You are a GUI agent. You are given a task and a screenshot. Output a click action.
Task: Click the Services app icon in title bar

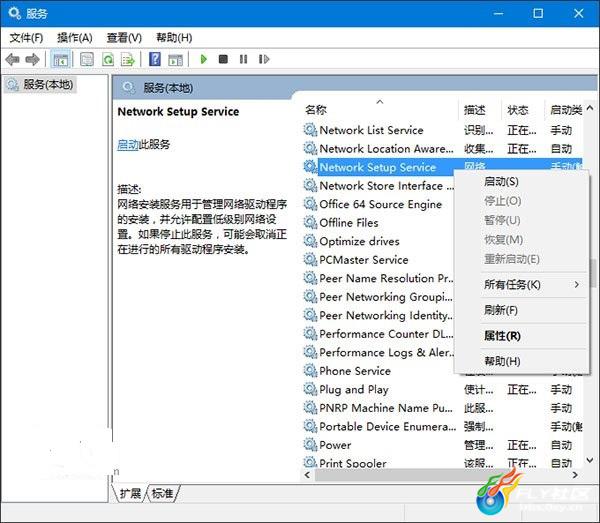click(15, 13)
